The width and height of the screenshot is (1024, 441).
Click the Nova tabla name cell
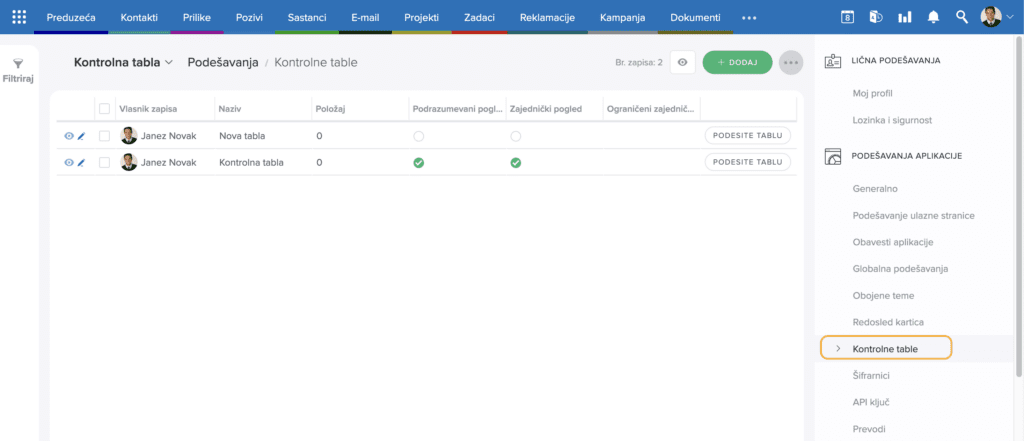pyautogui.click(x=242, y=136)
